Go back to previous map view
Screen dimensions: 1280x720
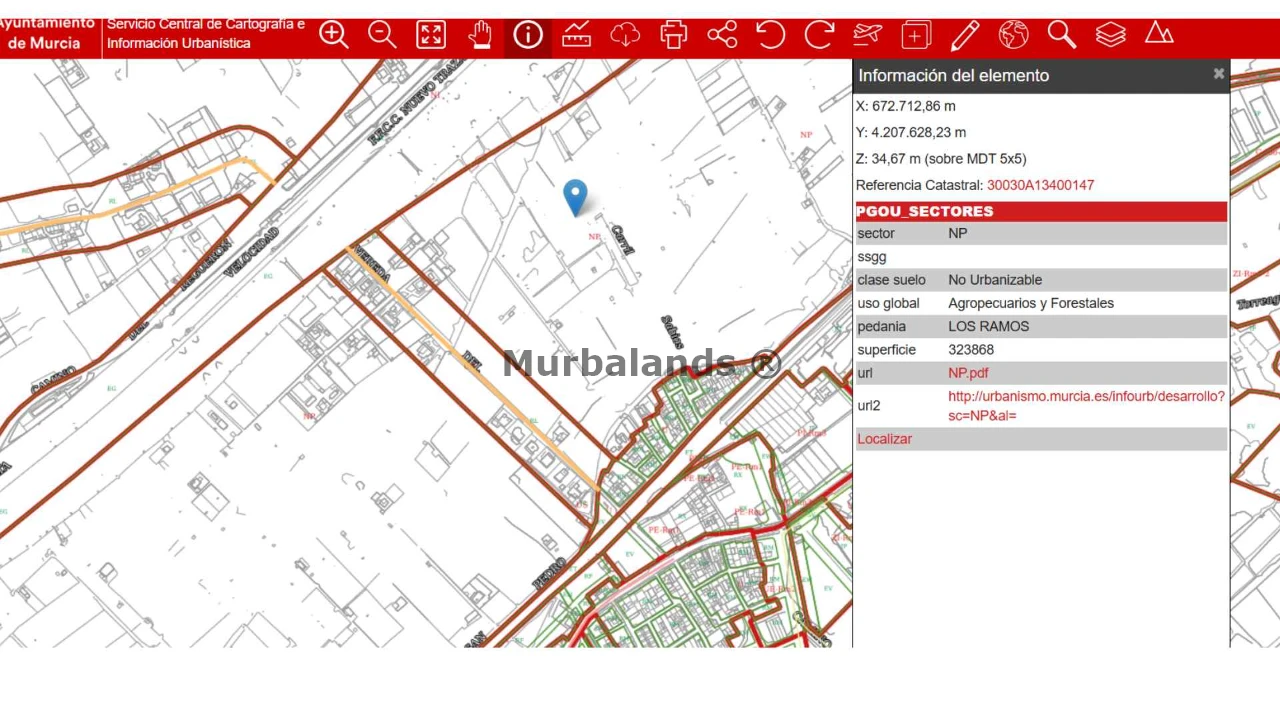(770, 35)
